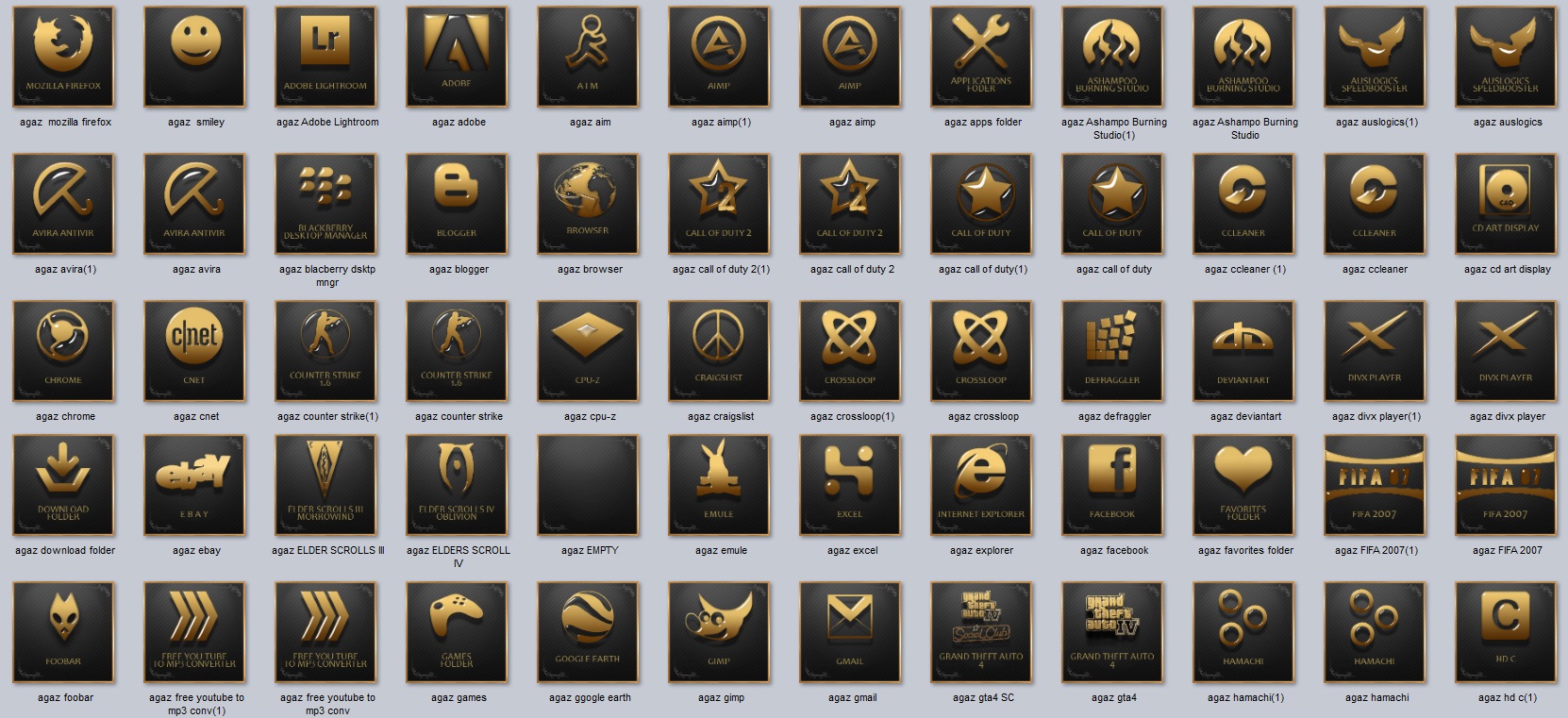Screen dimensions: 1568x718
Task: Select the agaz smiley icon
Action: click(195, 57)
